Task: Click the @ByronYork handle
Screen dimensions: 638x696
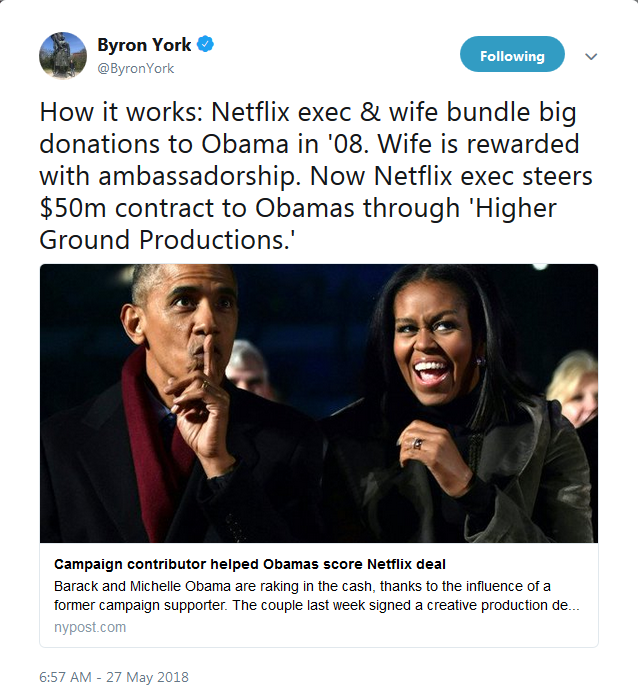Action: (136, 68)
